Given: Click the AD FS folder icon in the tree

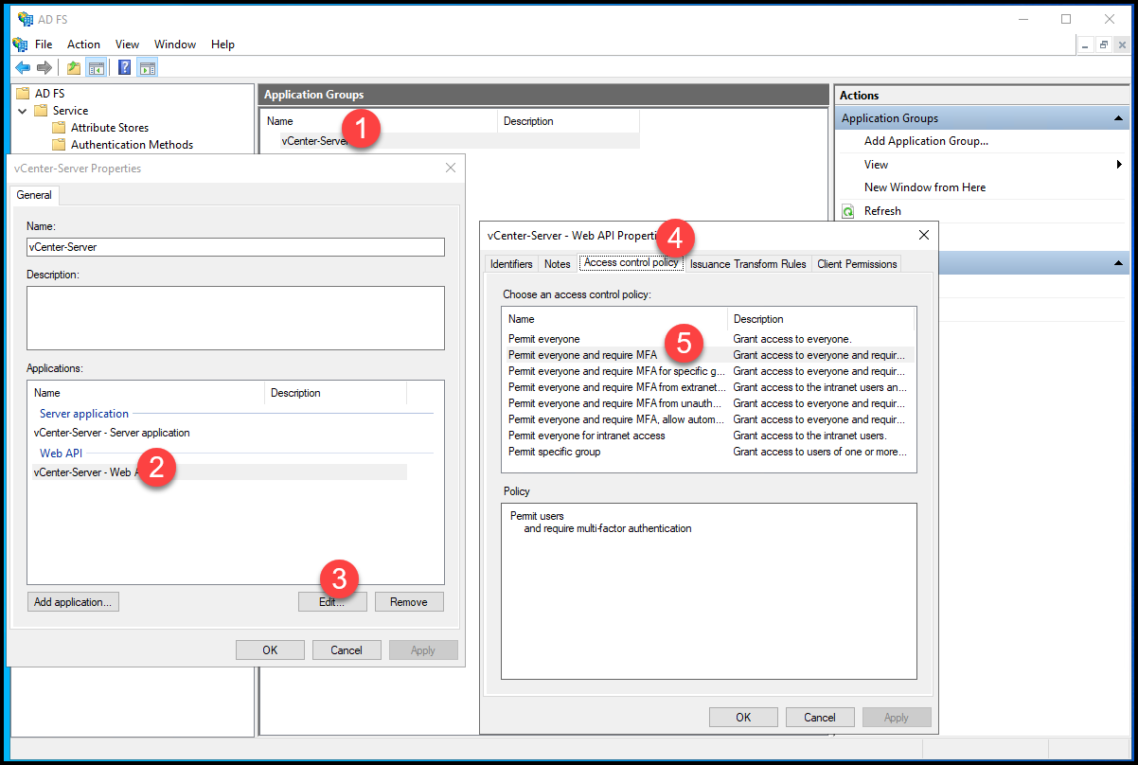Looking at the screenshot, I should tap(23, 92).
